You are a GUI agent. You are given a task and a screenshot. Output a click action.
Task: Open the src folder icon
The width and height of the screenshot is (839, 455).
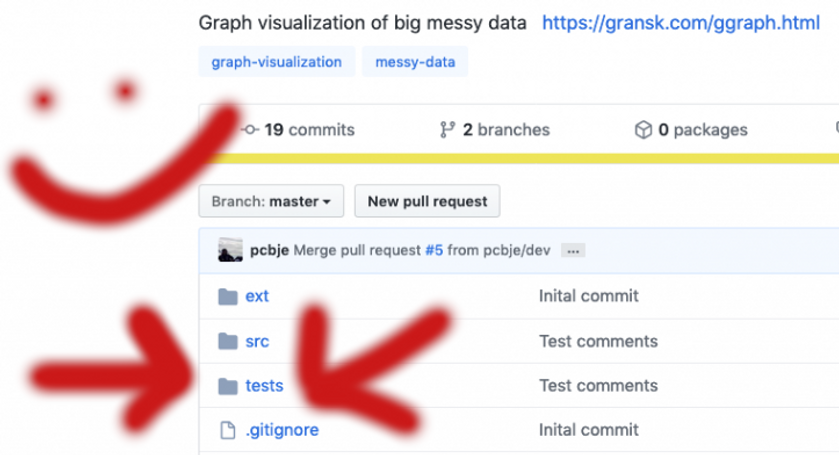click(x=228, y=342)
